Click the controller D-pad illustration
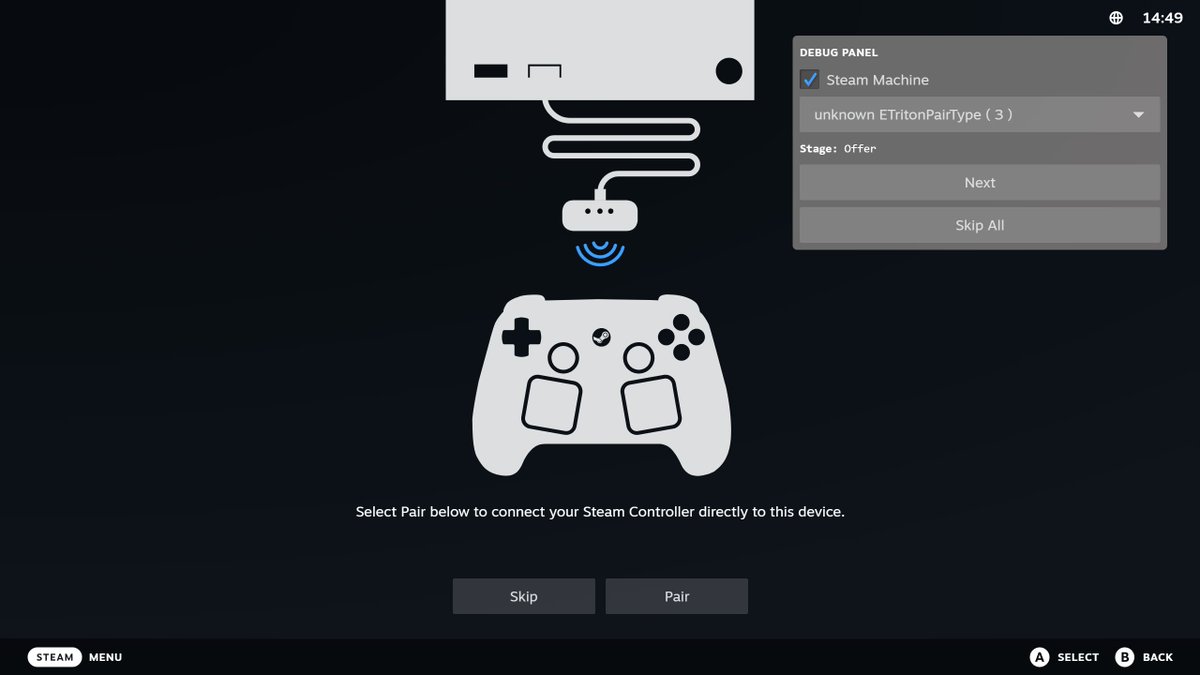This screenshot has width=1200, height=675. click(x=521, y=337)
